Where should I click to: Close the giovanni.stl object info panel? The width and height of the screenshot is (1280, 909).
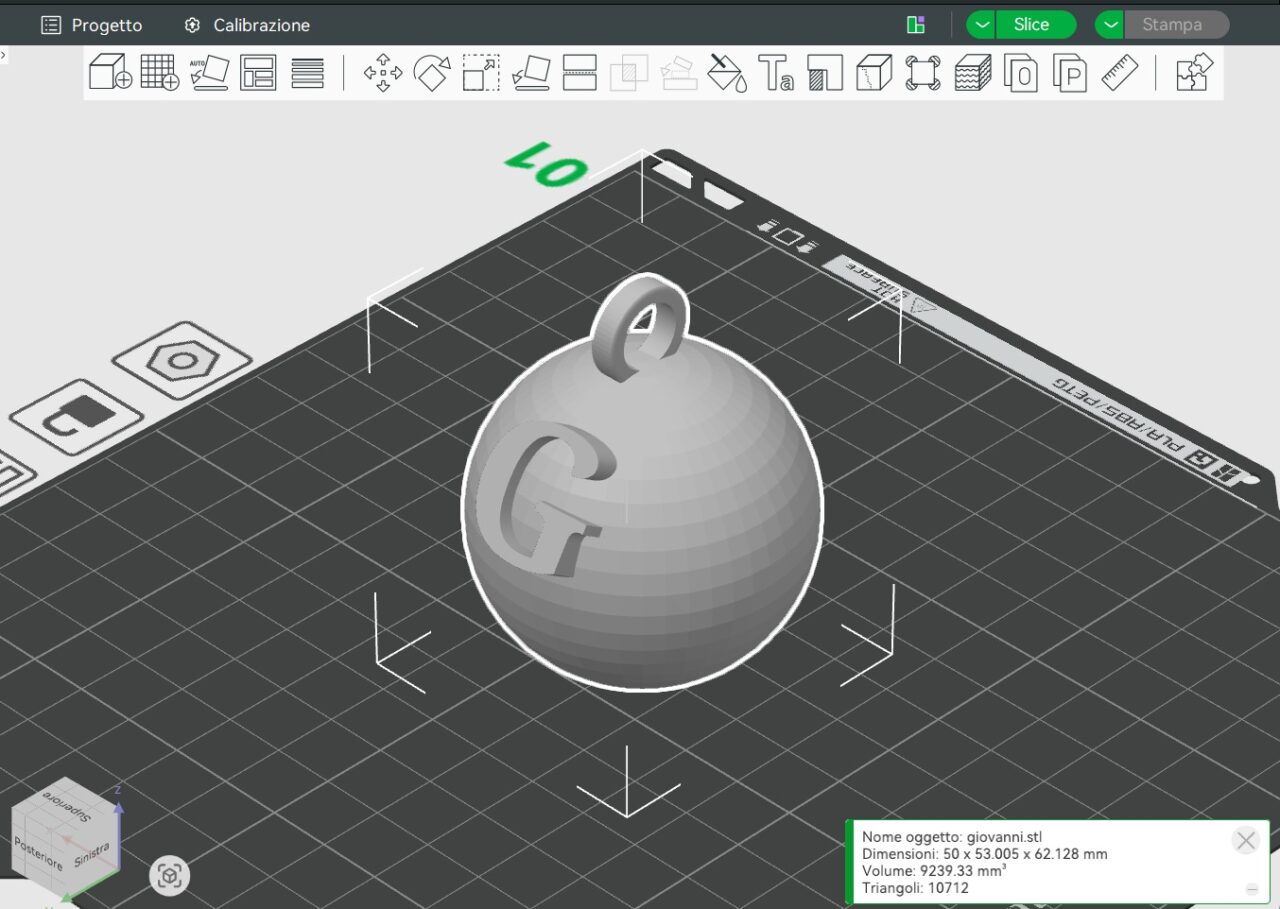[1245, 841]
